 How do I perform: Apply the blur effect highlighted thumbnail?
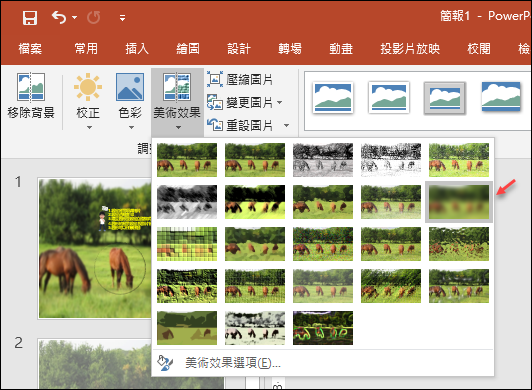click(459, 202)
